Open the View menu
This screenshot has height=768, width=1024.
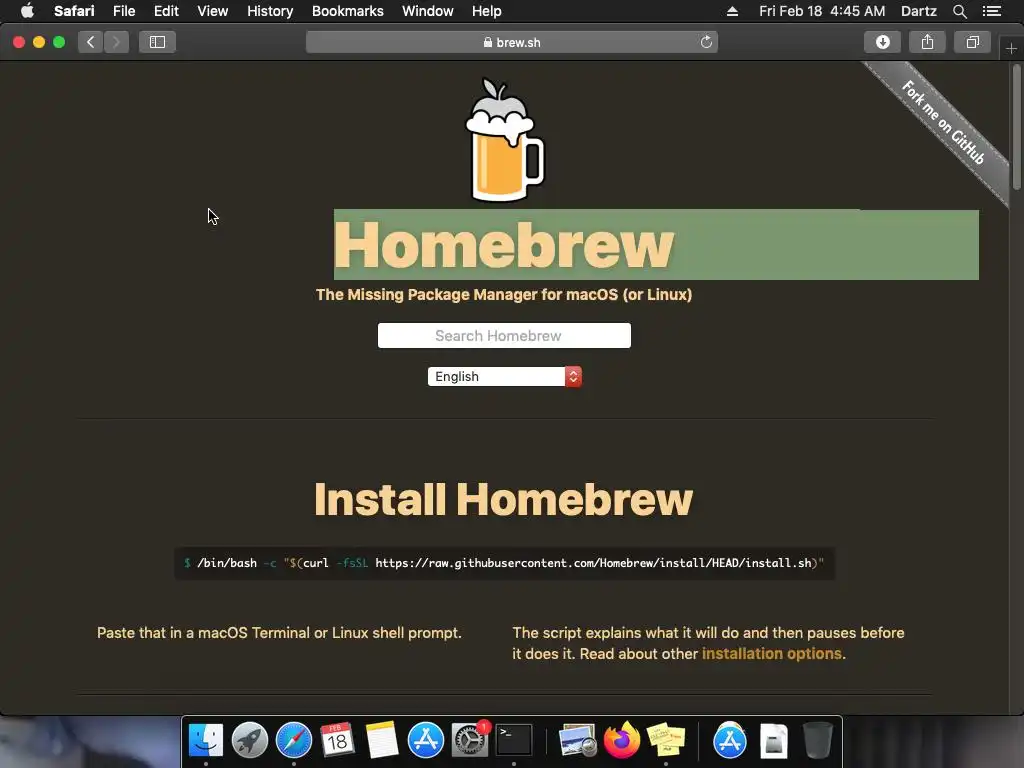tap(212, 11)
